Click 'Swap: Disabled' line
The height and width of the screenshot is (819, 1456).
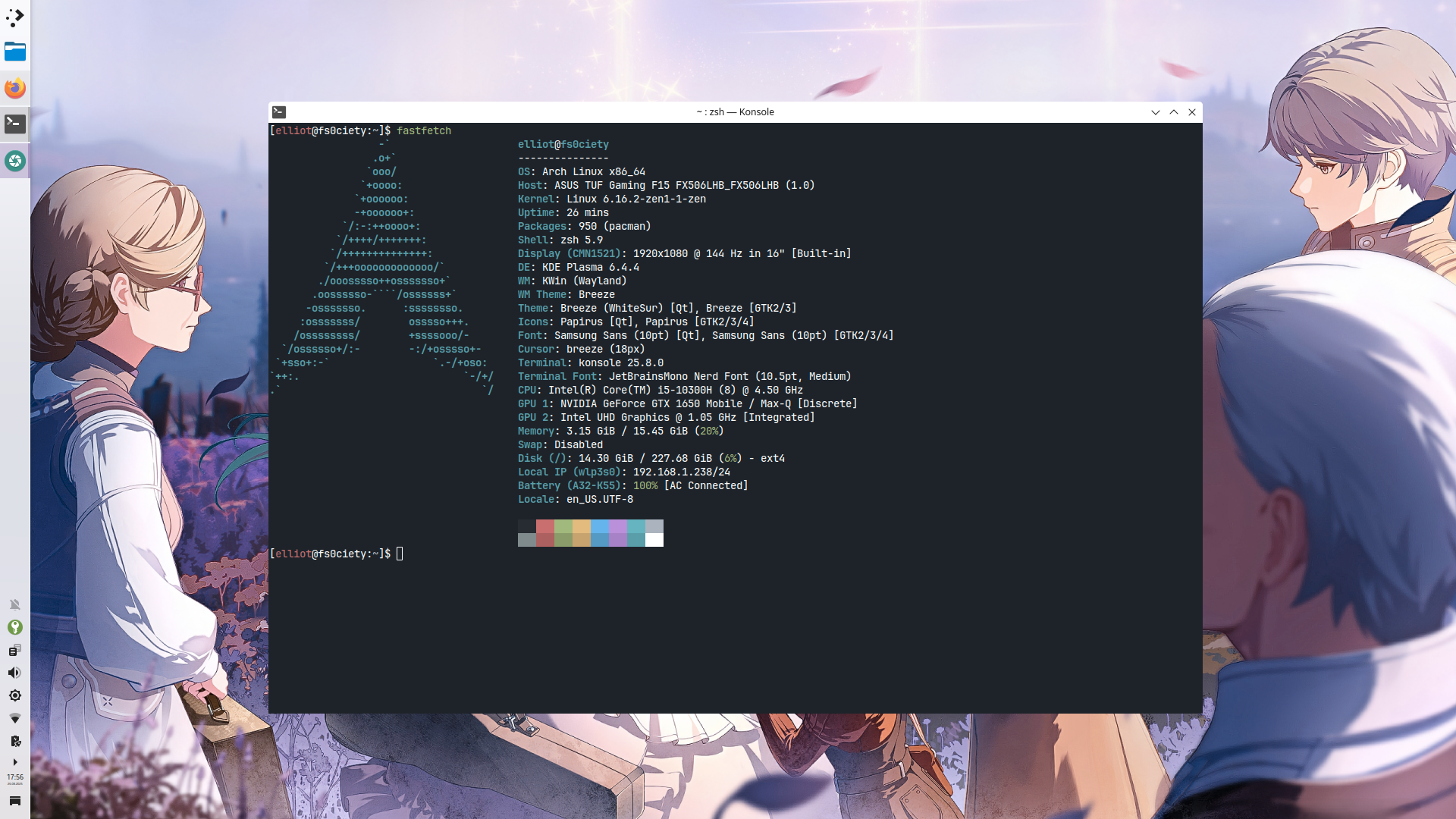point(560,445)
